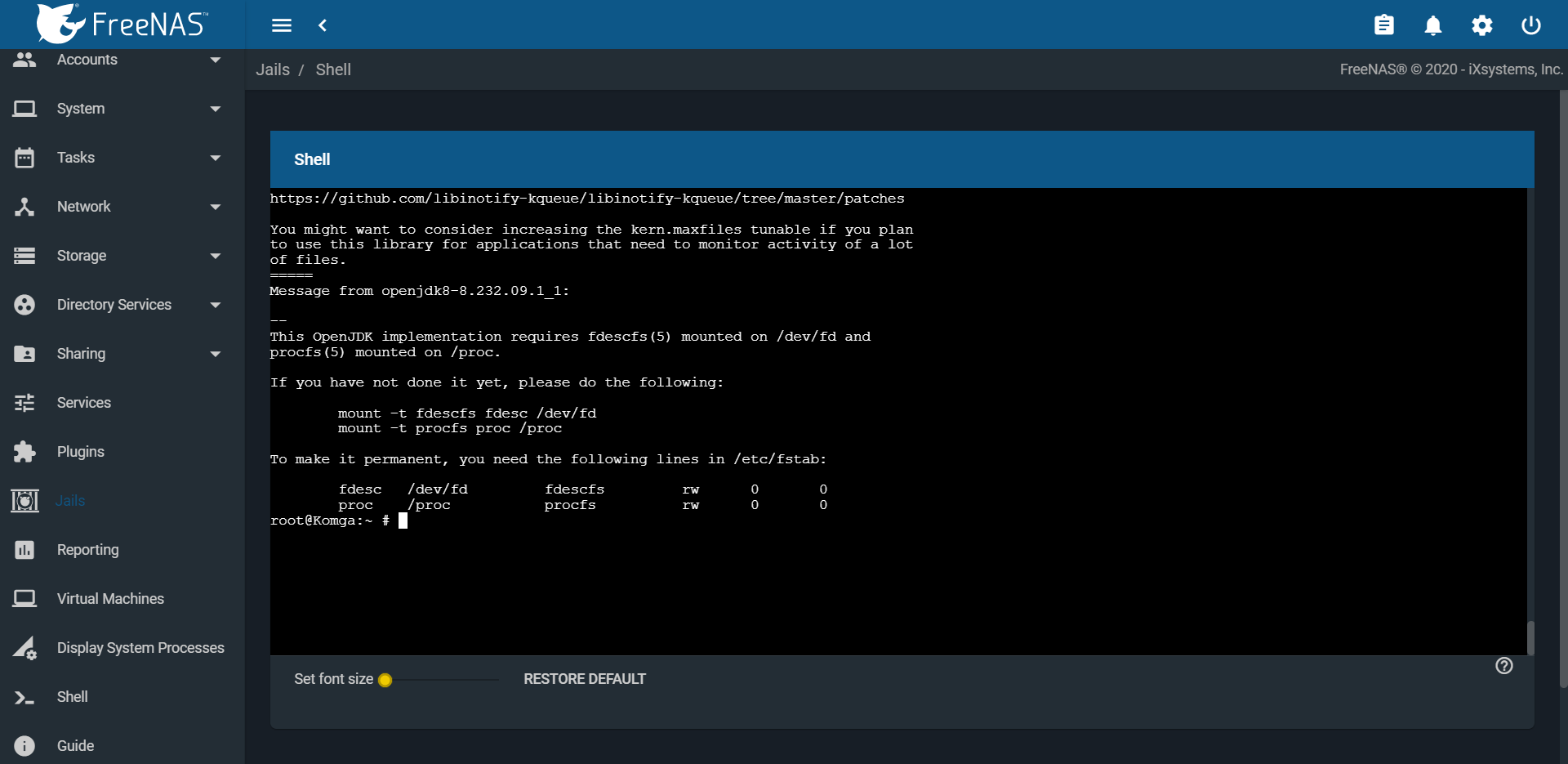Click the Reporting sidebar icon
This screenshot has height=764, width=1568.
coord(24,550)
